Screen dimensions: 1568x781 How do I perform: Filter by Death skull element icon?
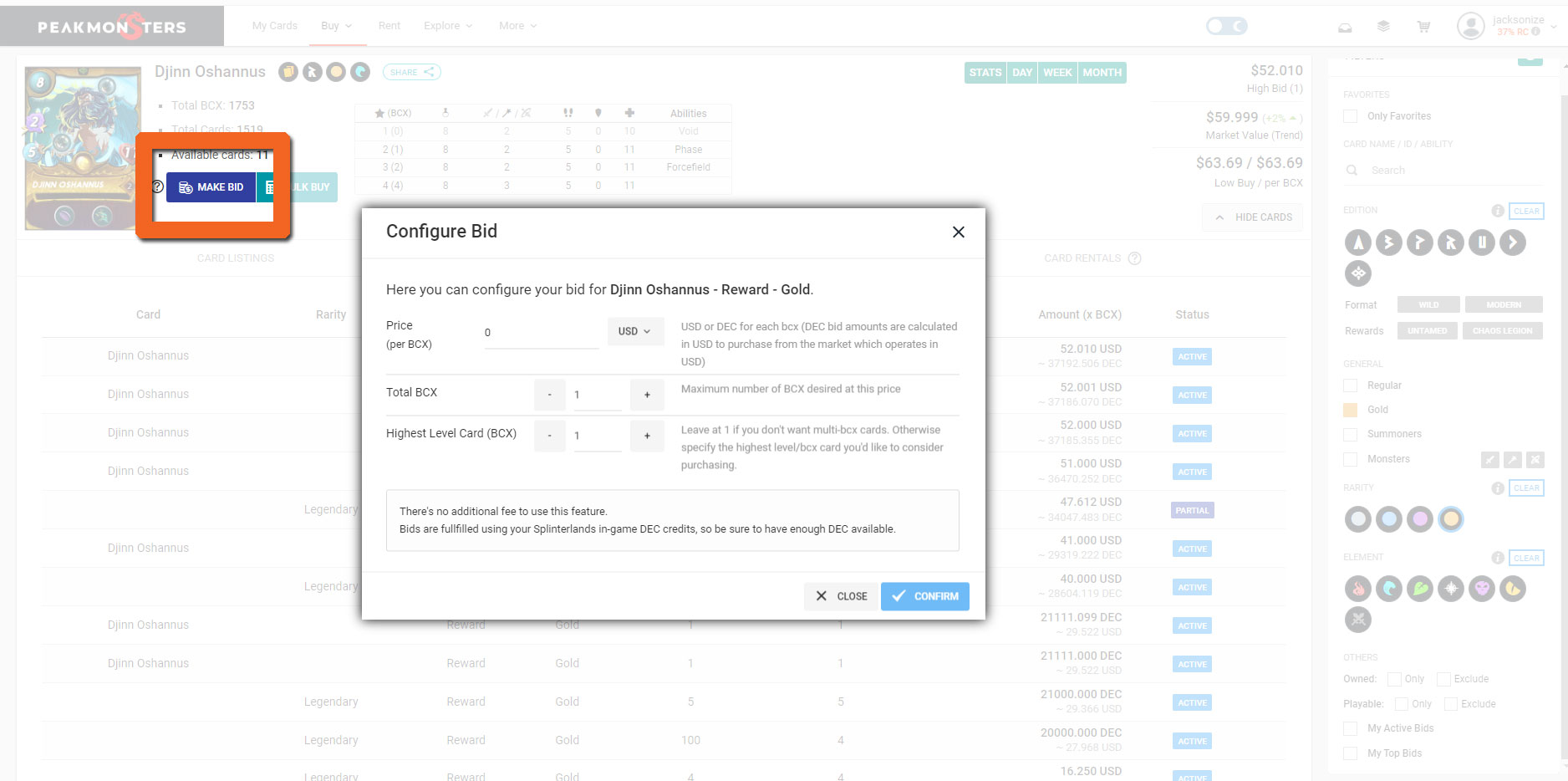click(1482, 589)
